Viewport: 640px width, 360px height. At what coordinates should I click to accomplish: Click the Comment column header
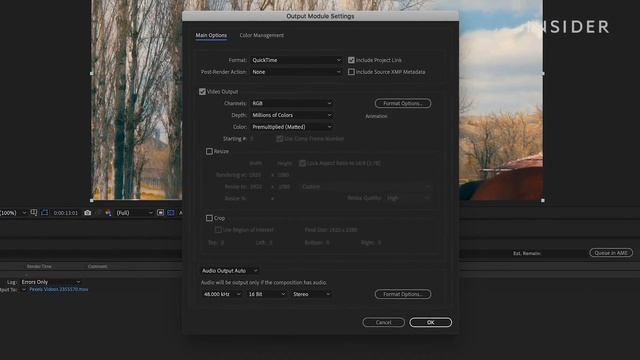pos(98,267)
